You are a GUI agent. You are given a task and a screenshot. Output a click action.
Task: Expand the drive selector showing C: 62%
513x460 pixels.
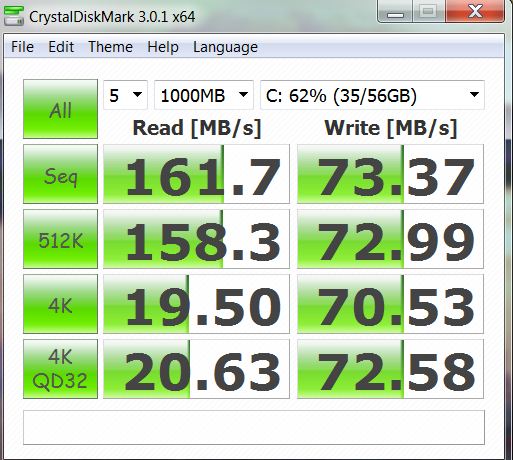pos(372,95)
